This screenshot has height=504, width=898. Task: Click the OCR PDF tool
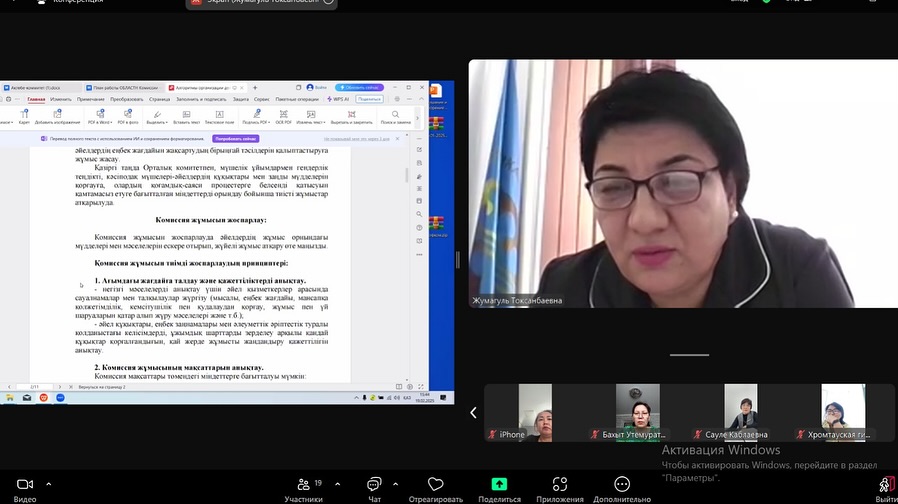pos(283,117)
